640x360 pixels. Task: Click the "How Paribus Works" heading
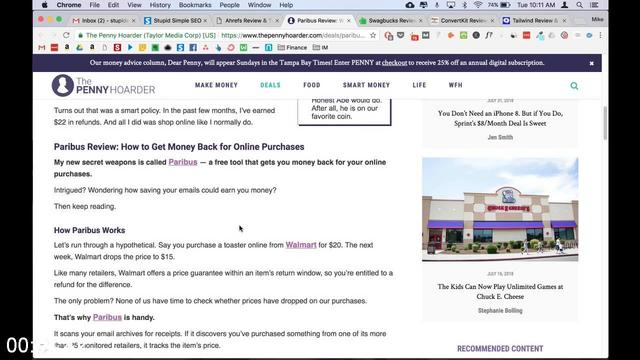pyautogui.click(x=89, y=230)
